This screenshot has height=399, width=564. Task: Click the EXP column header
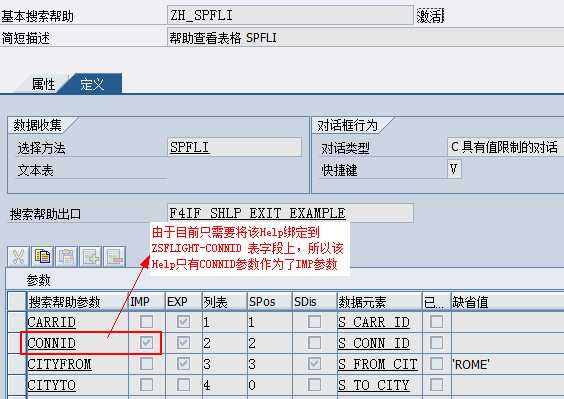(183, 302)
